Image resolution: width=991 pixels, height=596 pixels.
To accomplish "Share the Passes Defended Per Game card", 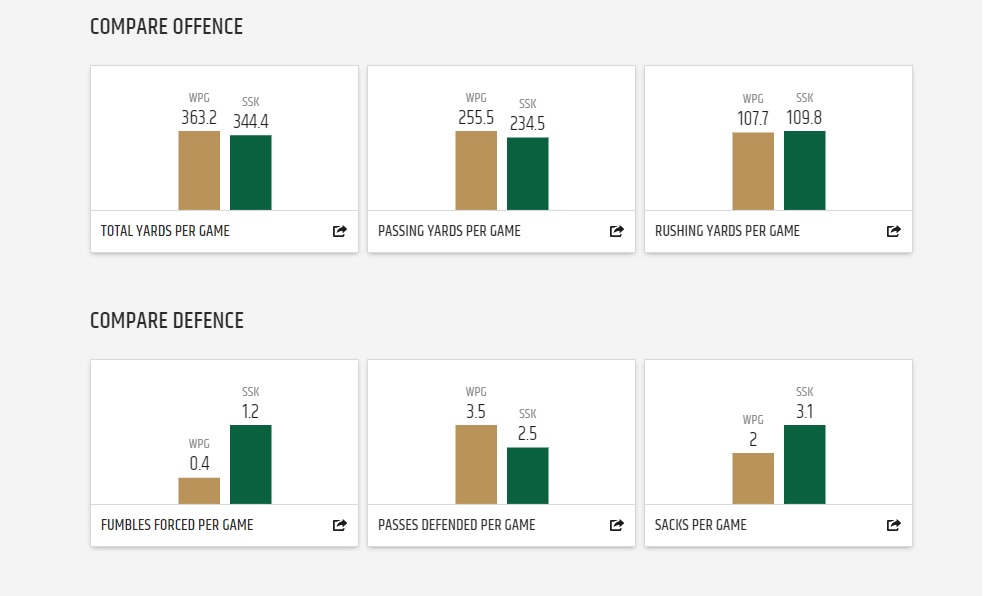I will click(x=617, y=525).
